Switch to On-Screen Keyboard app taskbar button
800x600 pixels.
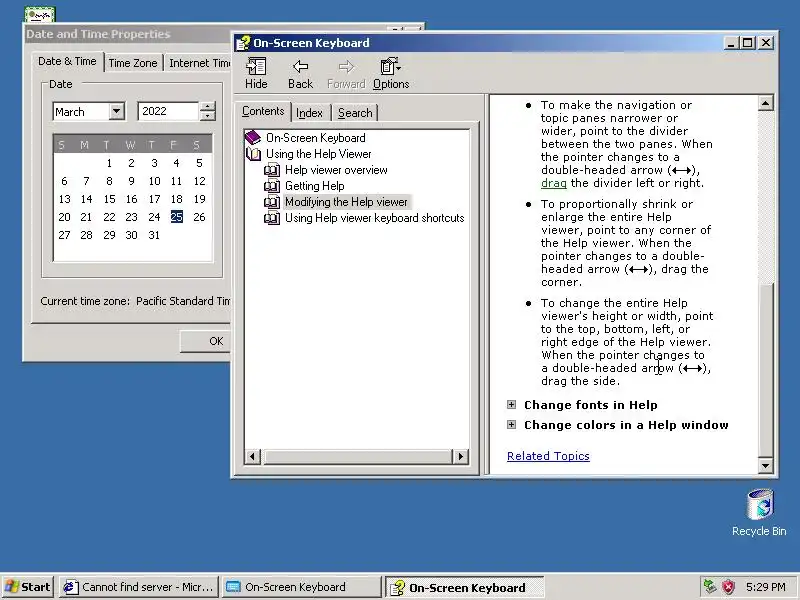(301, 587)
